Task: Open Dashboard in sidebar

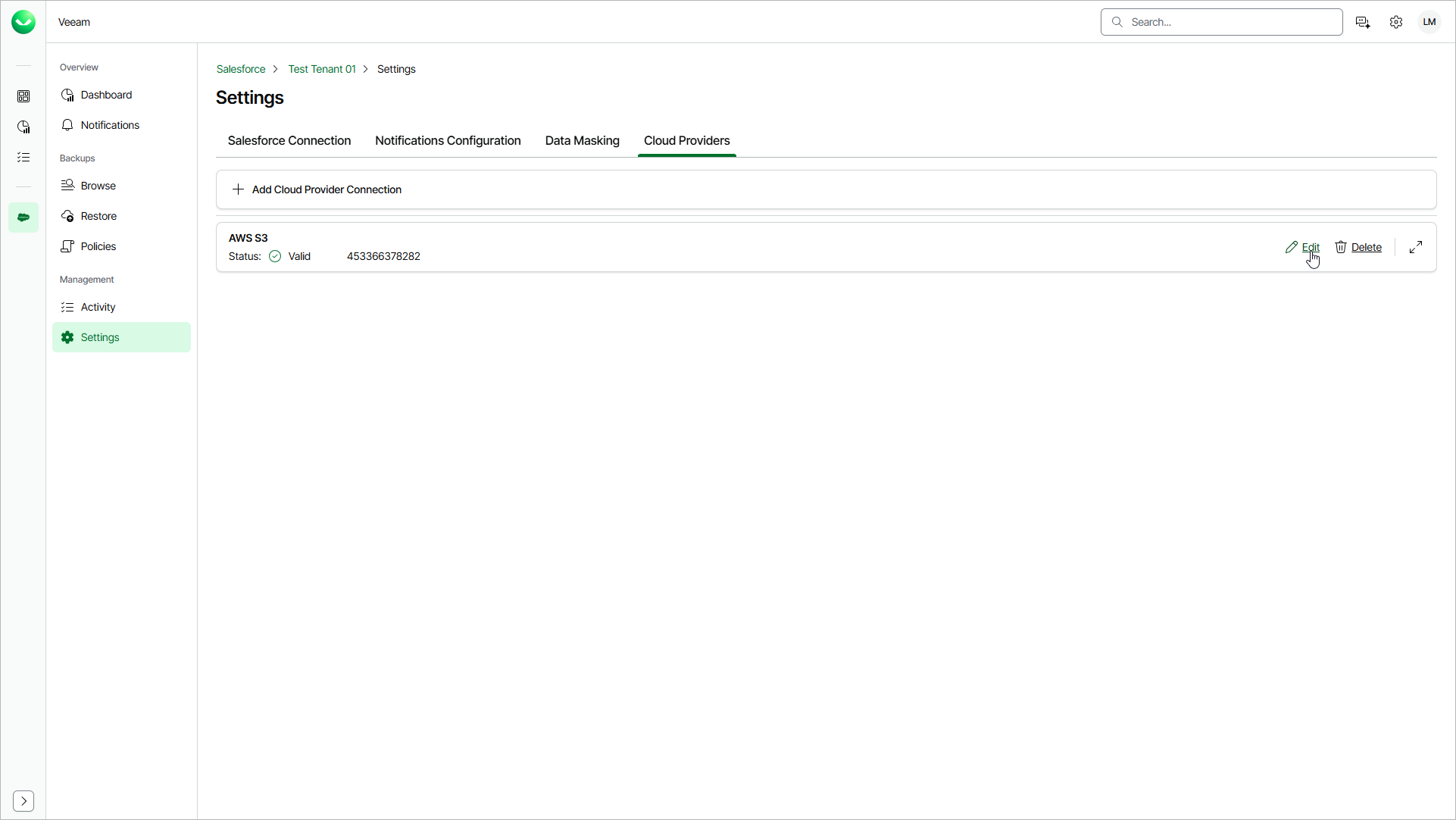Action: 121,95
